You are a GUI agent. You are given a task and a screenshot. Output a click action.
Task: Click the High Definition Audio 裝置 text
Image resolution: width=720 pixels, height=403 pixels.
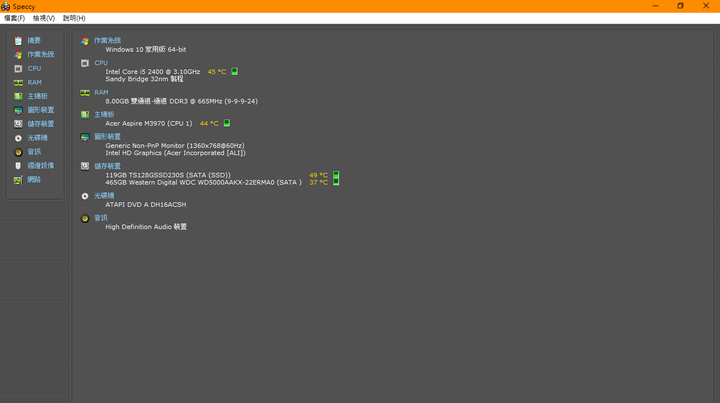(146, 227)
